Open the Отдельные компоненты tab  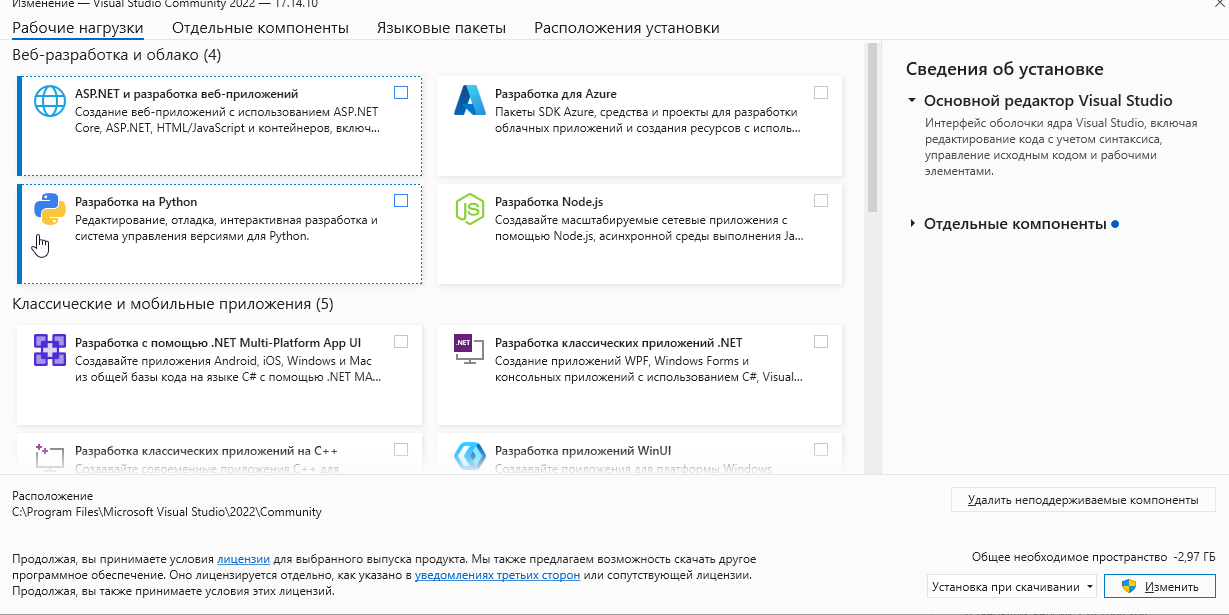pos(260,28)
